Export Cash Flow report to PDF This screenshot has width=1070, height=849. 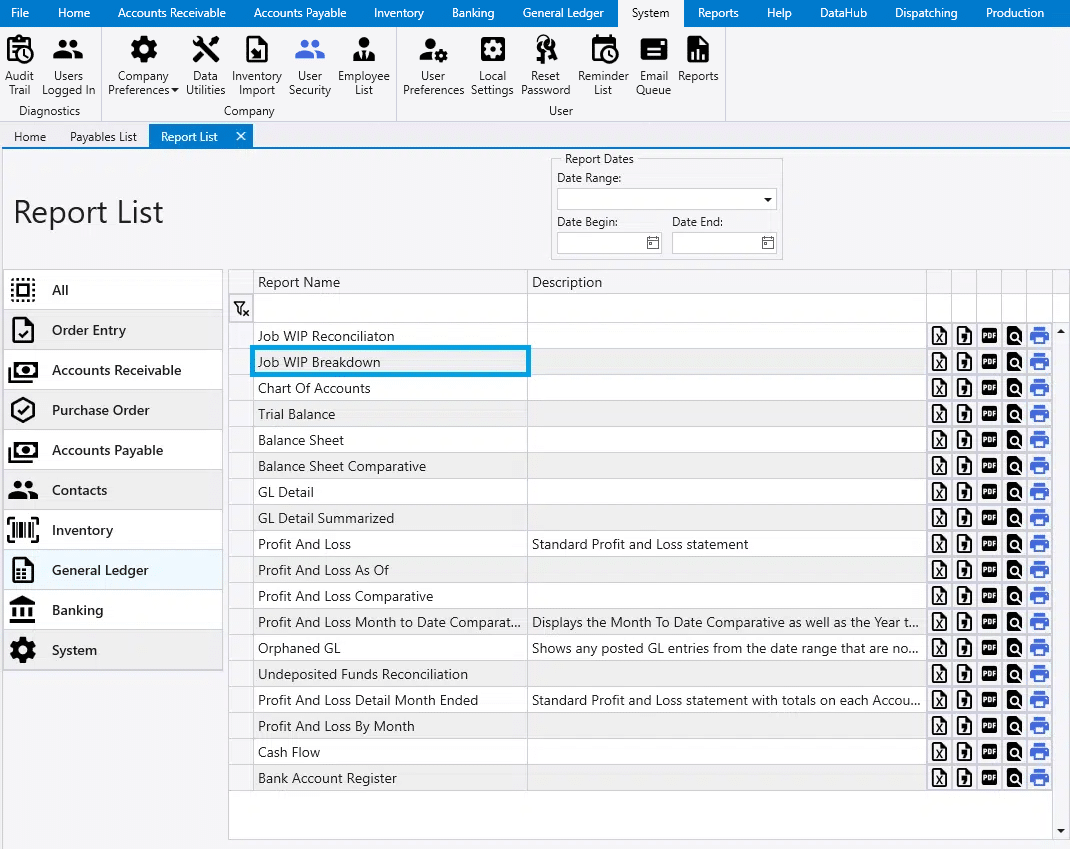(x=989, y=752)
